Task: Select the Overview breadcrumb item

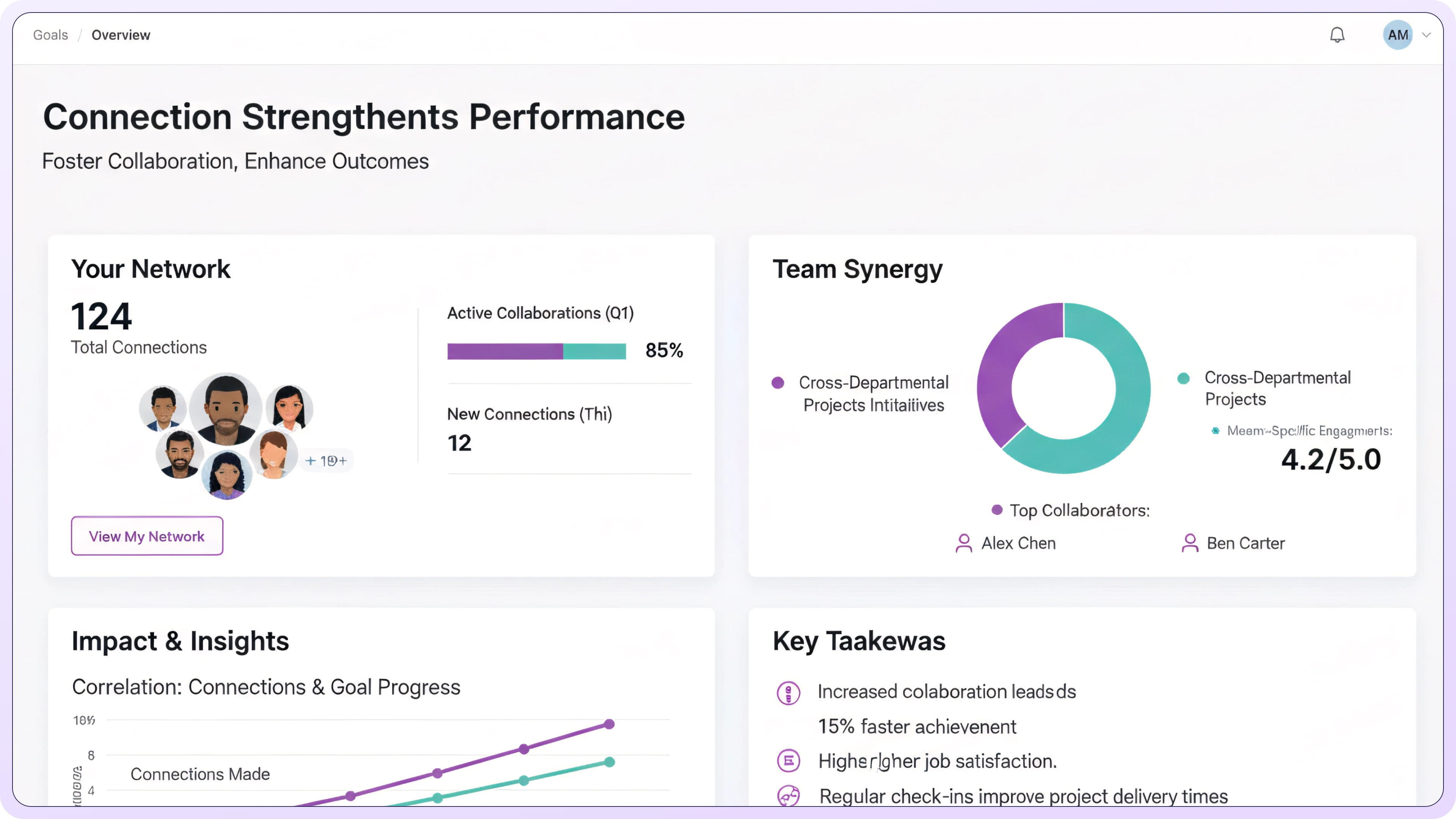Action: [x=121, y=35]
